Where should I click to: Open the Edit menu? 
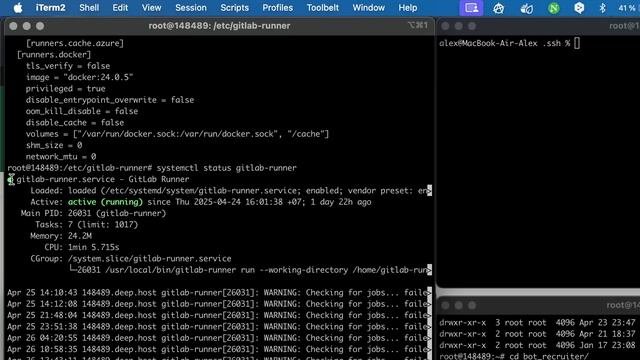[x=120, y=8]
